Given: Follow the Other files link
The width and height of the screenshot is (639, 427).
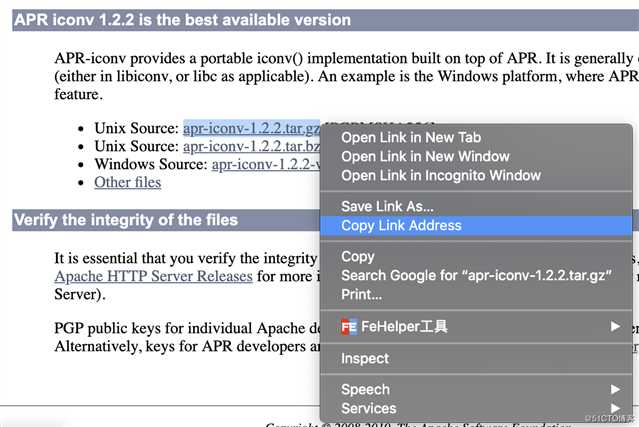Looking at the screenshot, I should point(128,182).
